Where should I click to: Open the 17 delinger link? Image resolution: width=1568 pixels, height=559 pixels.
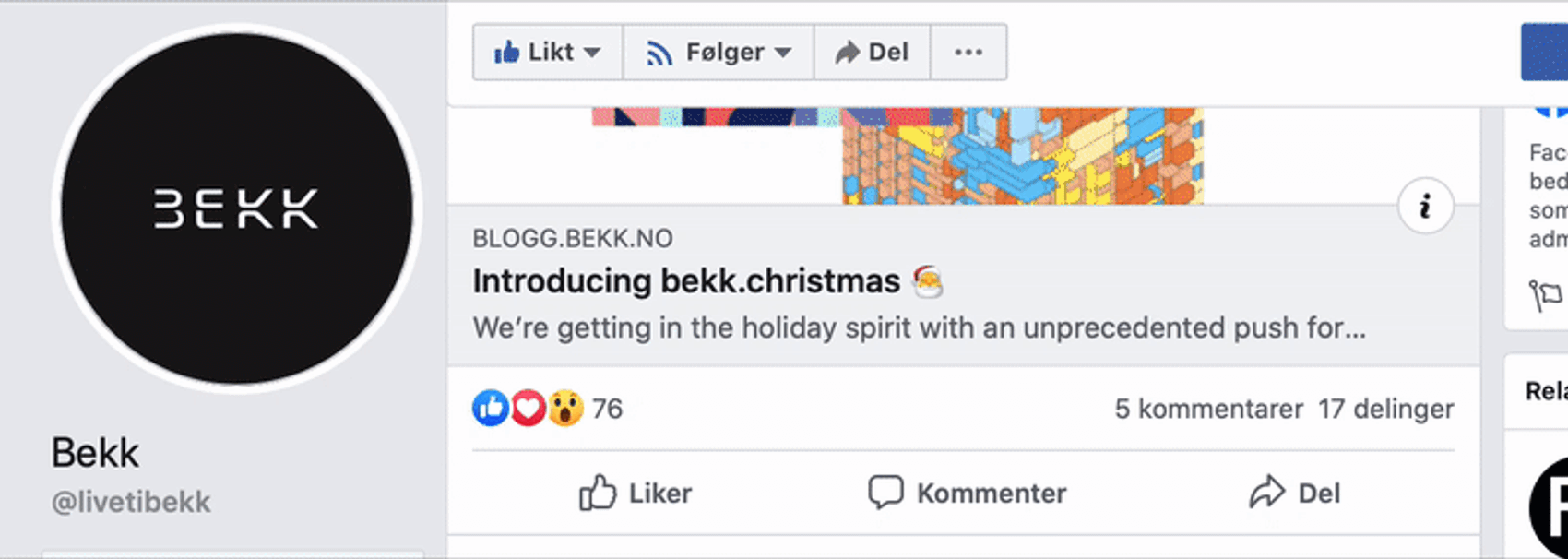point(1385,409)
